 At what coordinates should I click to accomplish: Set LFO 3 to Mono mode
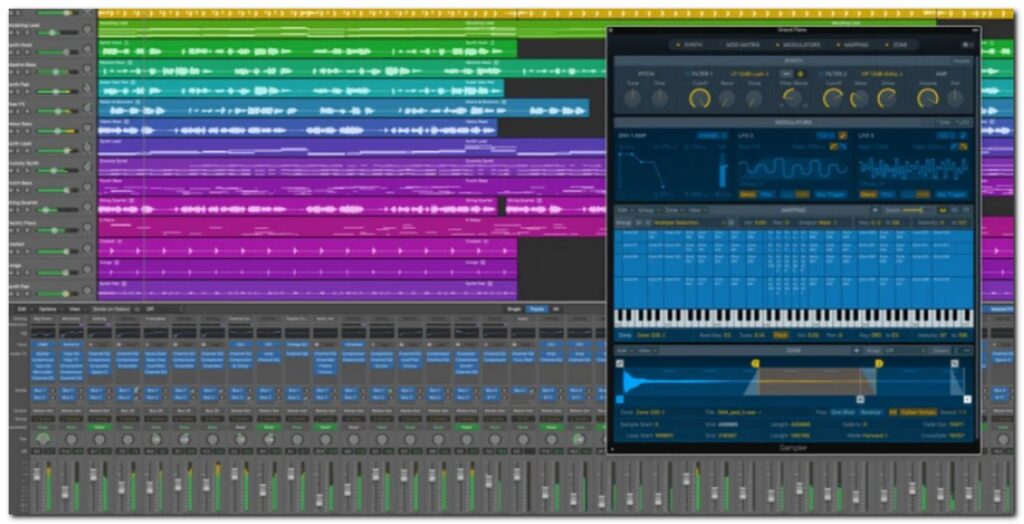(x=868, y=195)
